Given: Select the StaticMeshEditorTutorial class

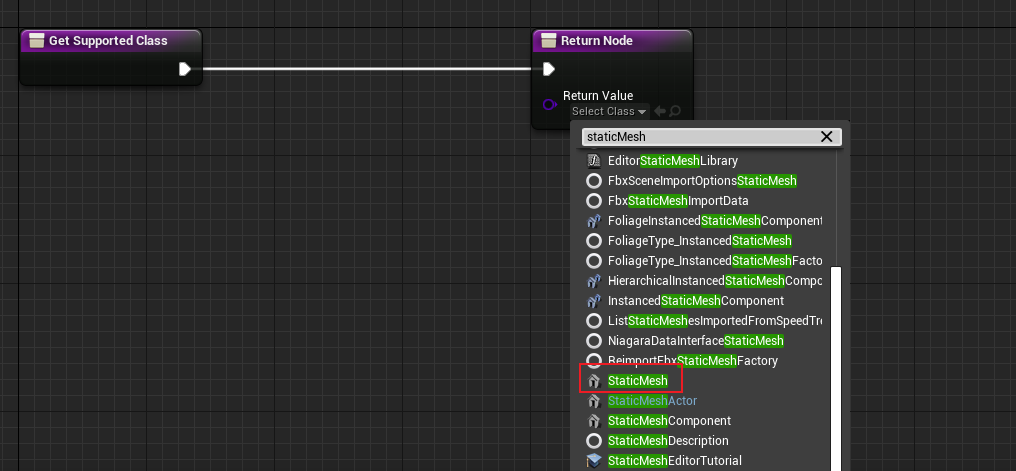Looking at the screenshot, I should pos(675,461).
